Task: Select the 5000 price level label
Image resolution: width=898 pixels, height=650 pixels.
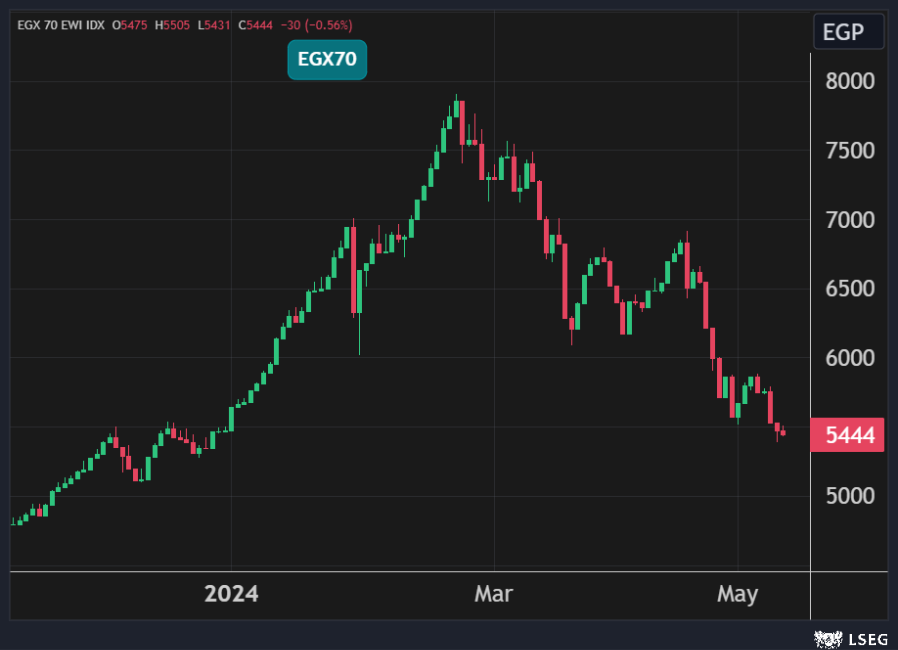Action: coord(849,496)
